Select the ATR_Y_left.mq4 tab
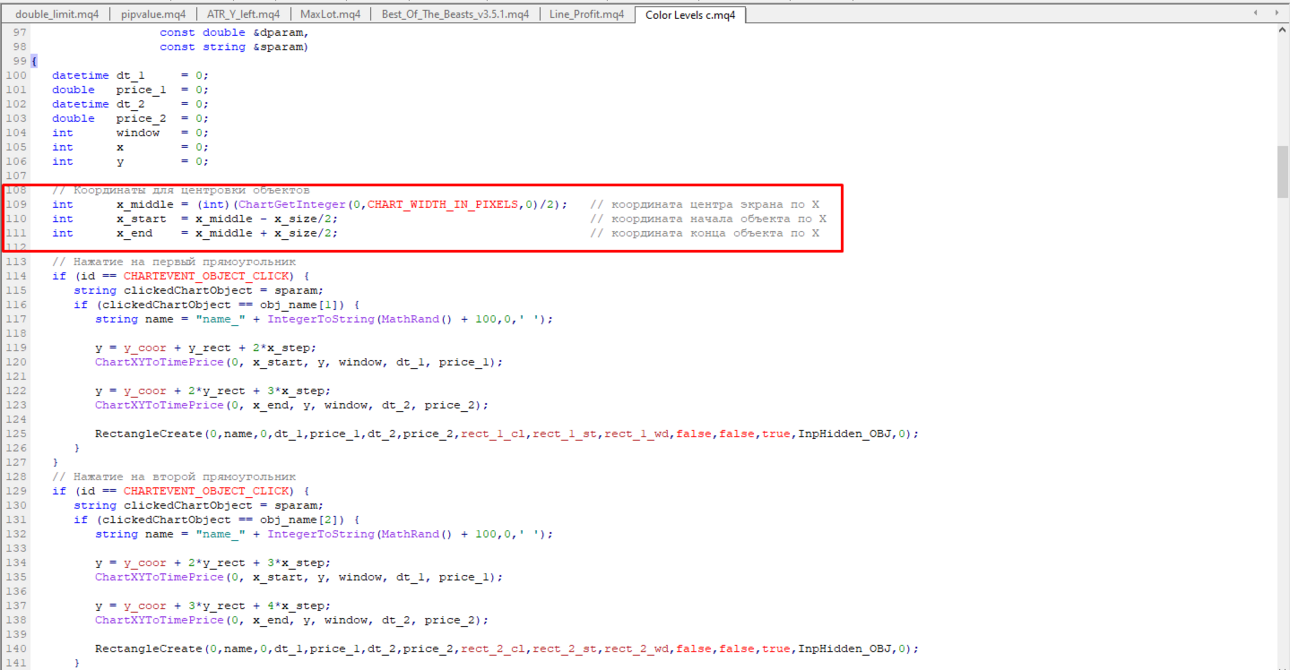Viewport: 1290px width, 670px height. [x=243, y=14]
